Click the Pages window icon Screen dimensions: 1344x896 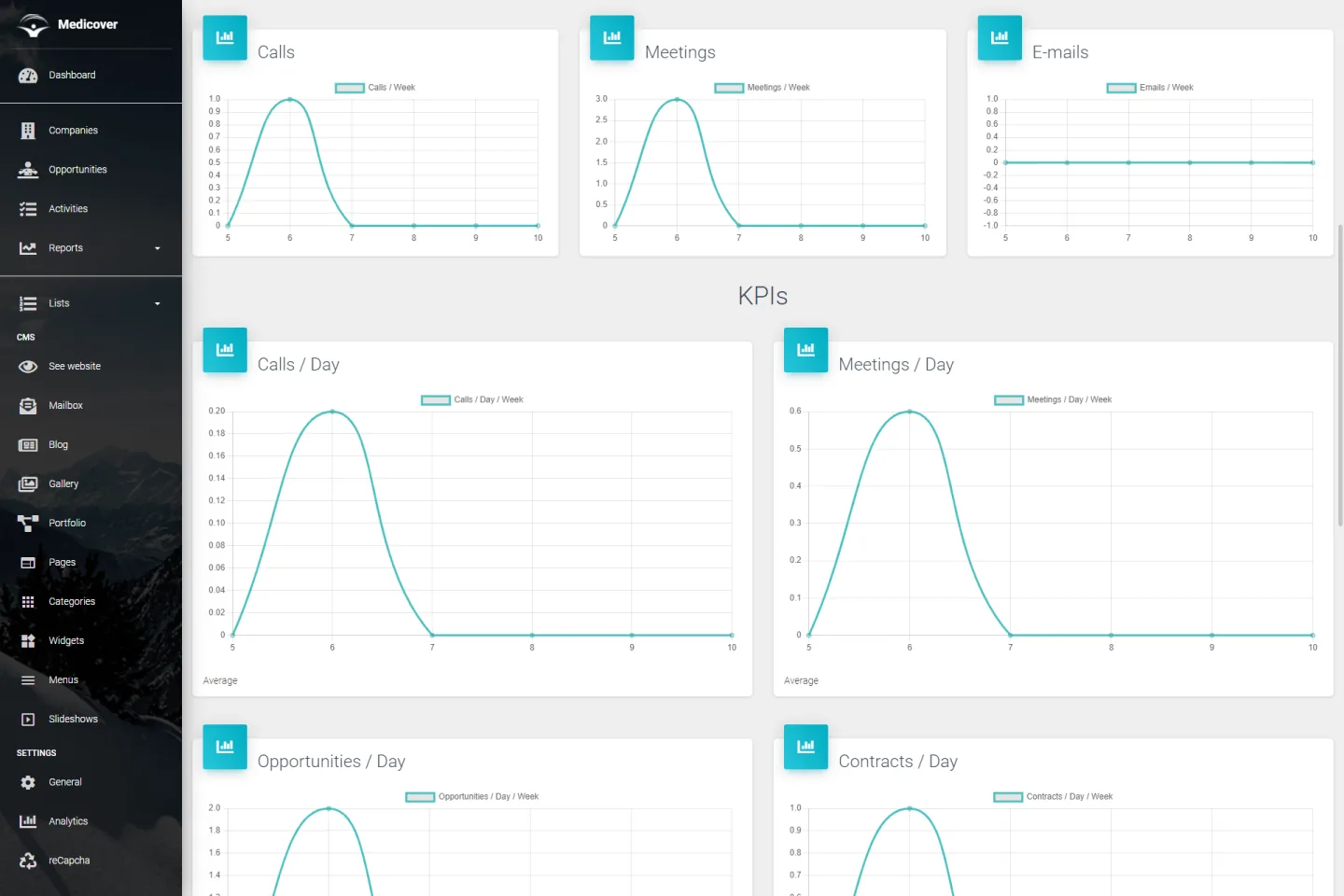(28, 563)
